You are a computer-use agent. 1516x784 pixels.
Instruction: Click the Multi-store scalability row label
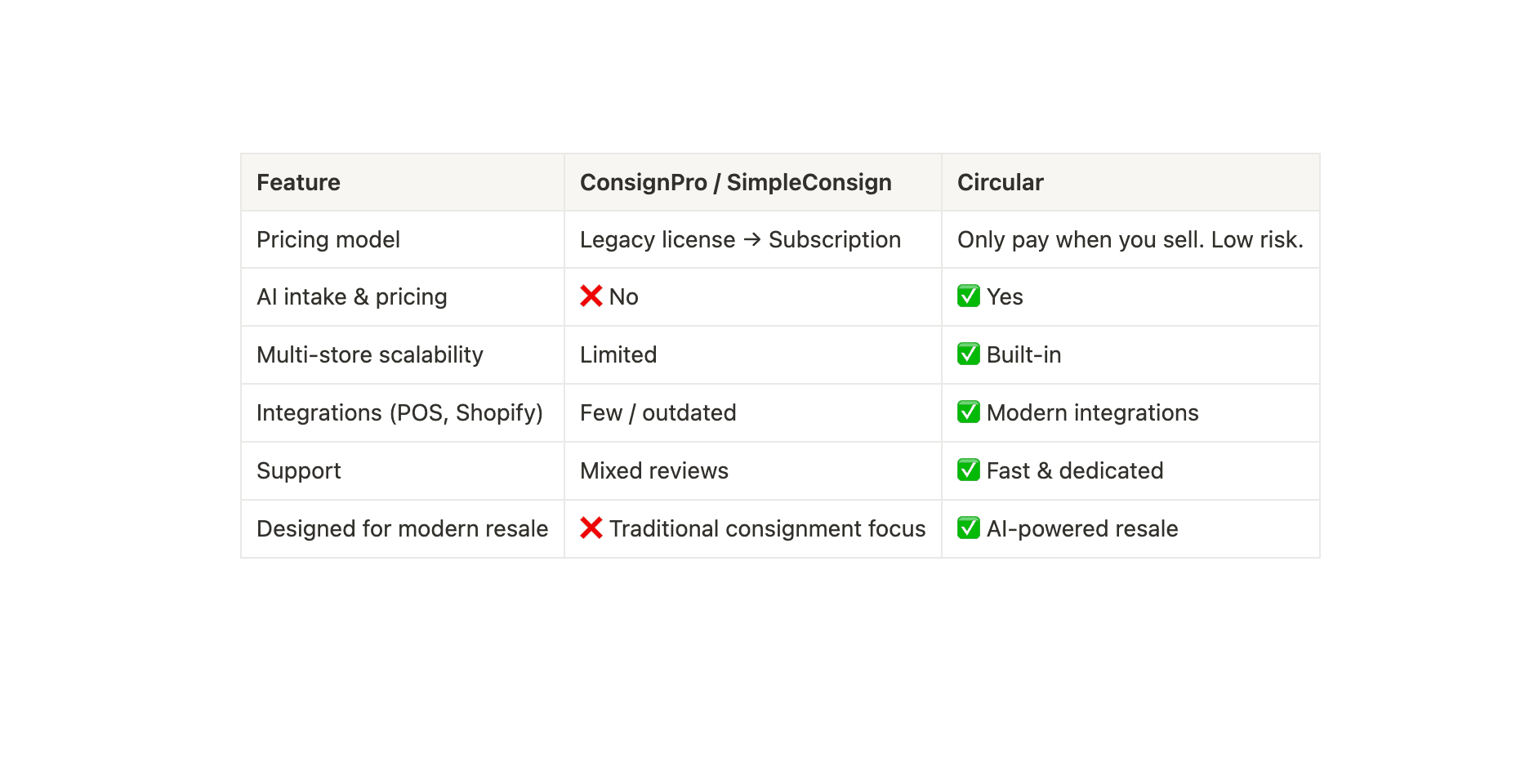(369, 355)
